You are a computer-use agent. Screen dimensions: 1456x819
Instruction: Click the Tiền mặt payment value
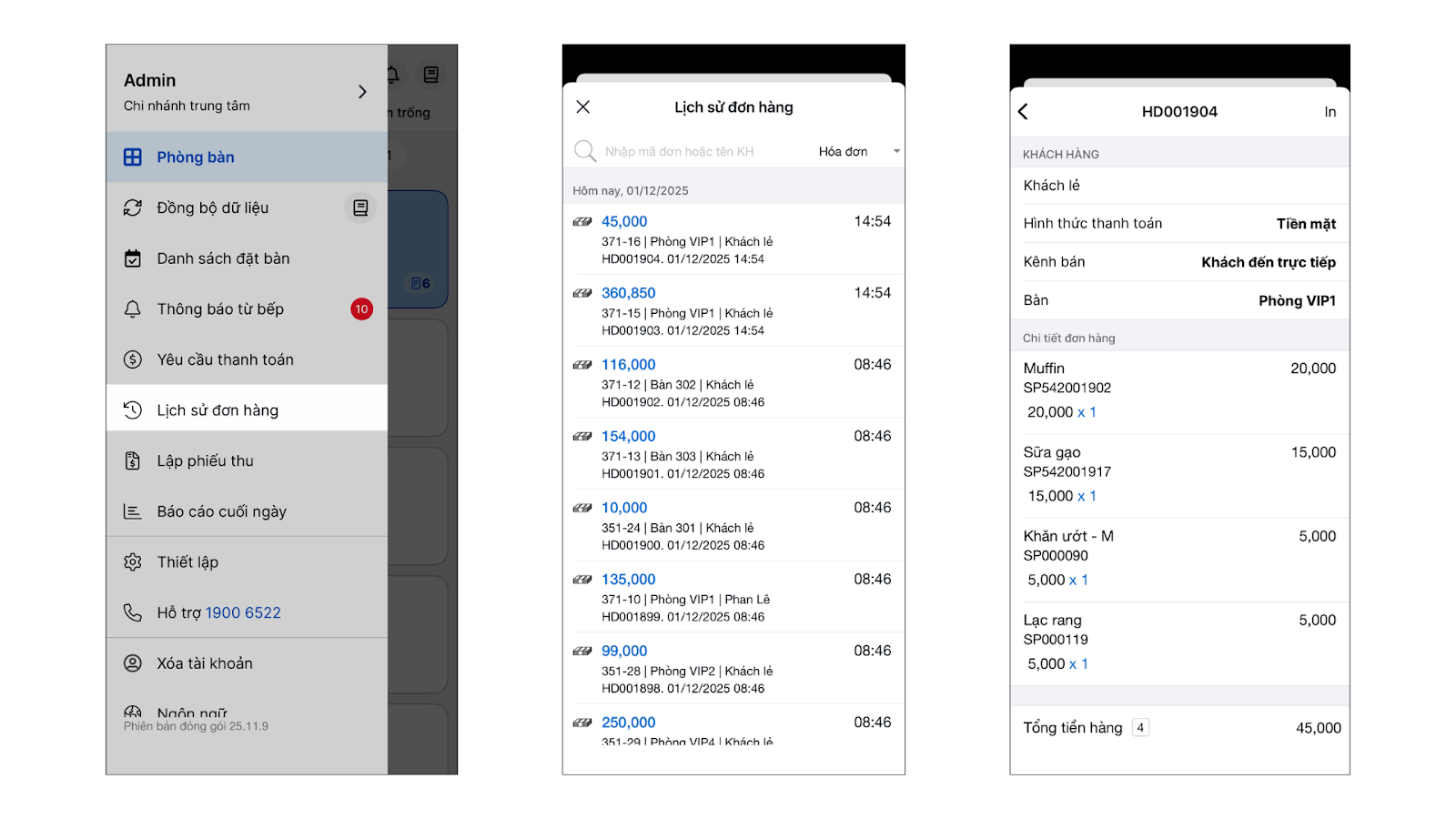coord(1306,224)
